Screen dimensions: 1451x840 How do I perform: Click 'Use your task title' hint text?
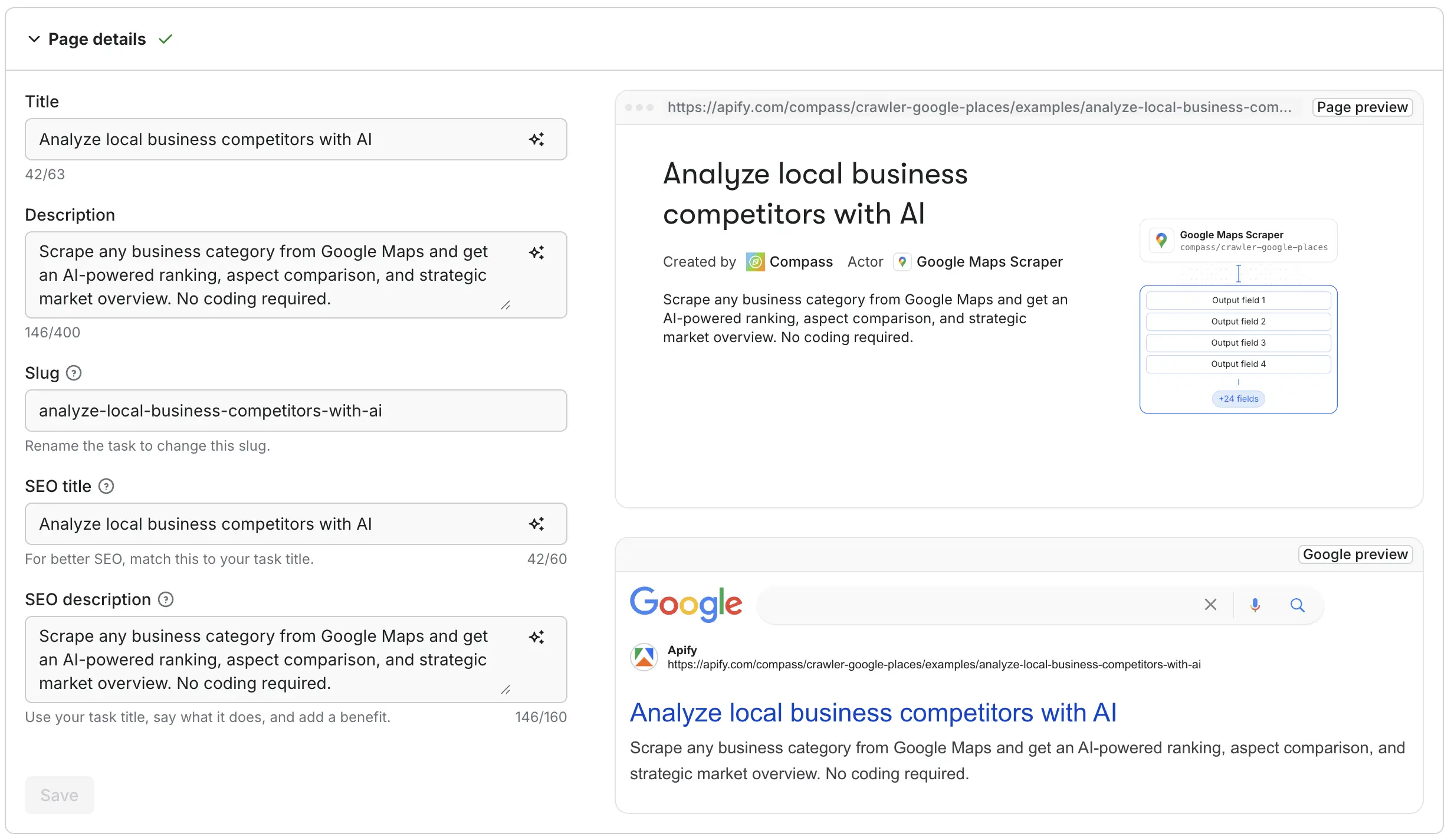click(208, 717)
